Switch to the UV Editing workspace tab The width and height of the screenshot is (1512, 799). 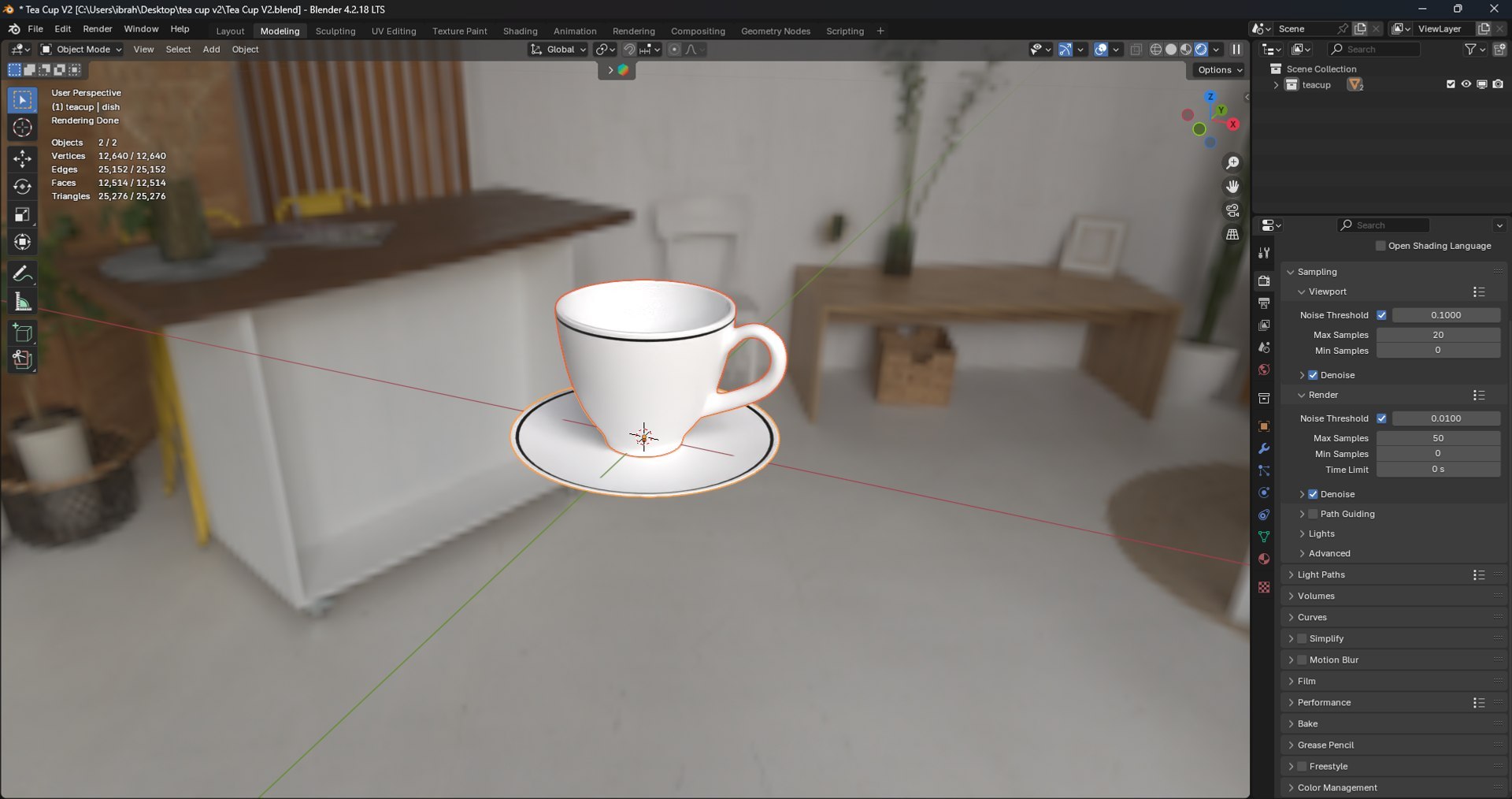[394, 32]
